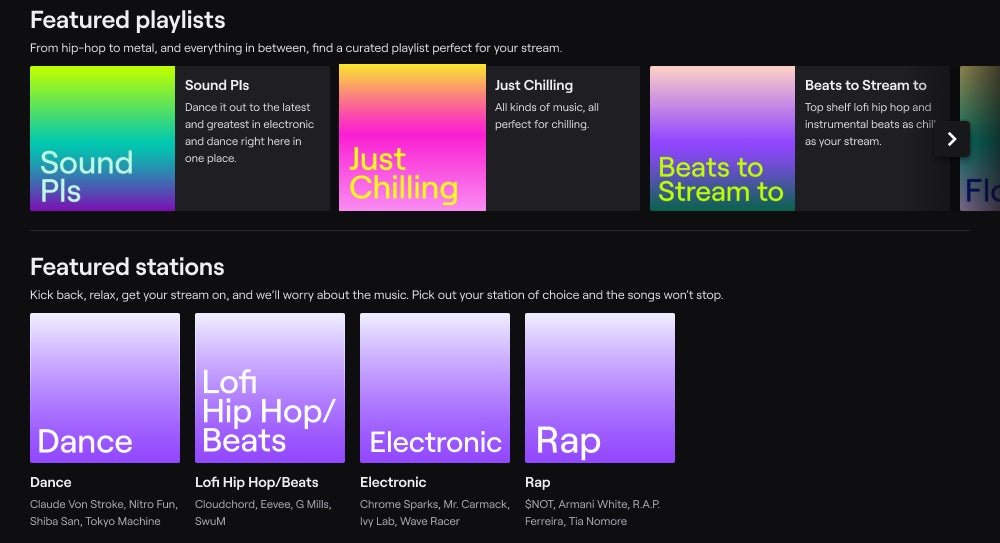
Task: Select the Rap station name label
Action: pyautogui.click(x=538, y=482)
